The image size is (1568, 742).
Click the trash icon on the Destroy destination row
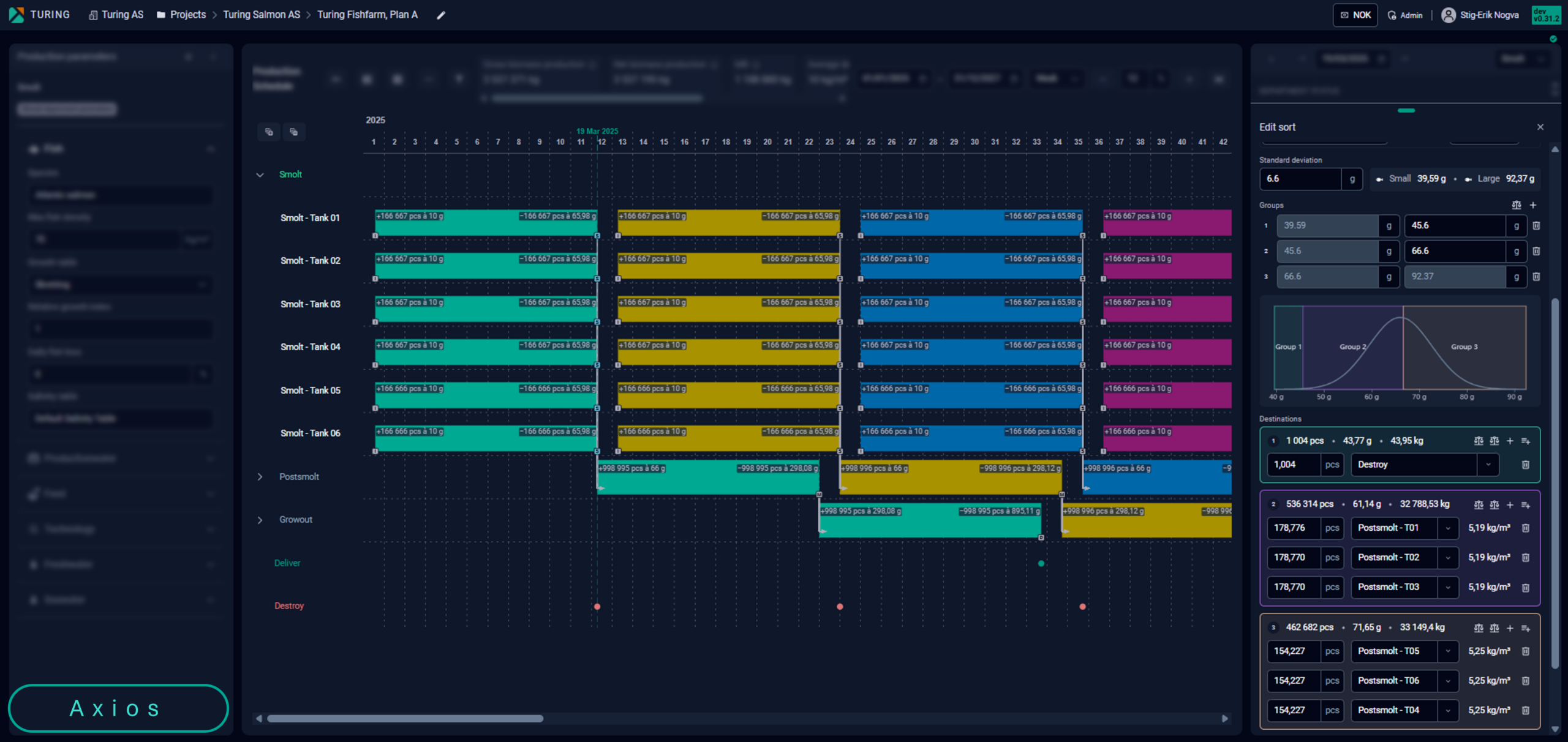(1526, 465)
